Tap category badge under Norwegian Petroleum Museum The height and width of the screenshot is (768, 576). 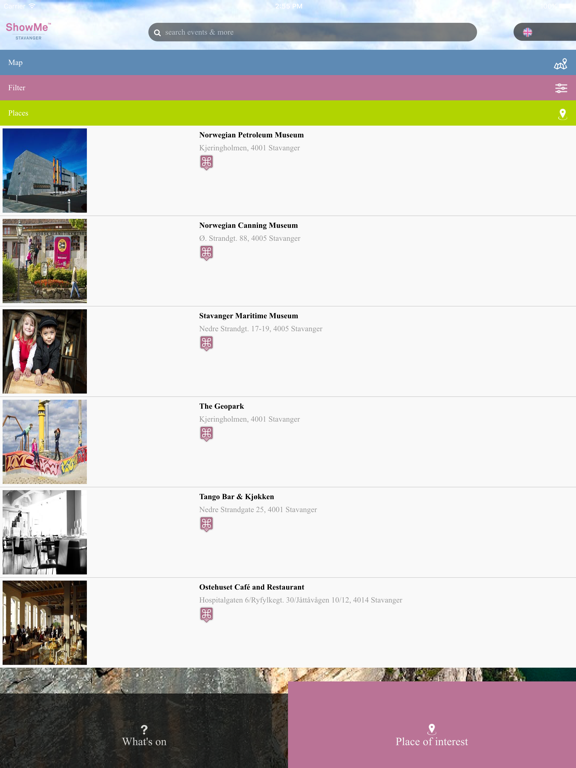point(206,163)
